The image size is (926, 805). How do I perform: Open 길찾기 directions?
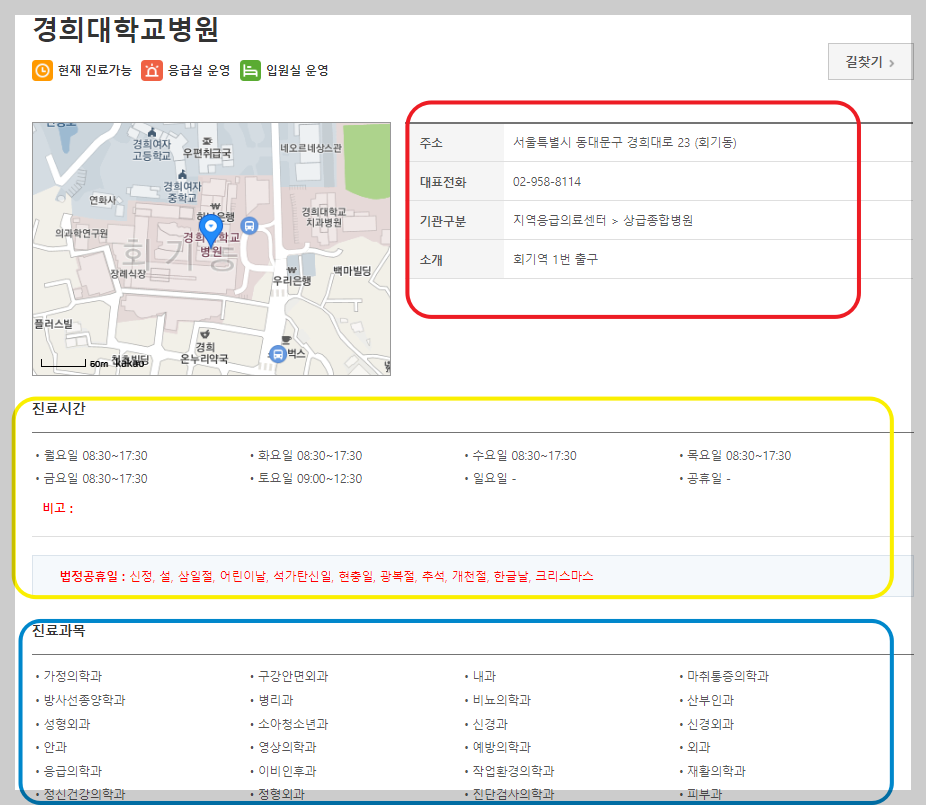point(869,60)
